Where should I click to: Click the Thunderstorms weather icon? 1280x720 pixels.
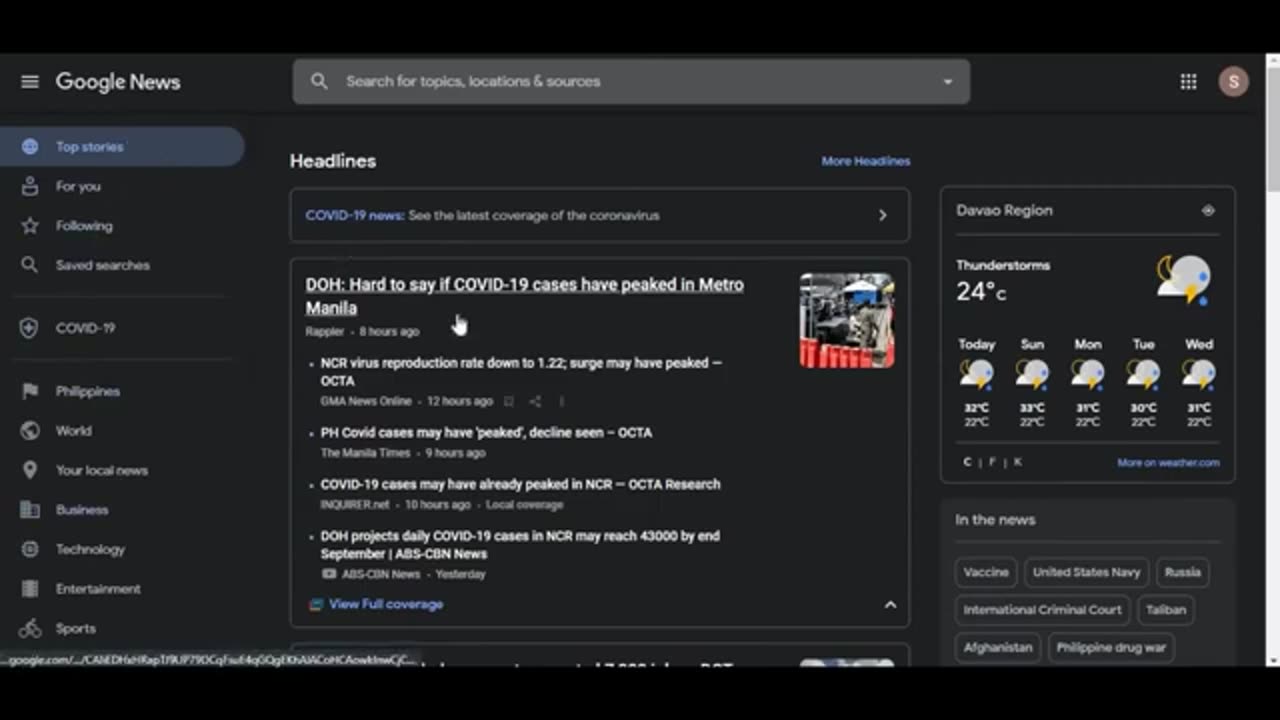coord(1184,280)
